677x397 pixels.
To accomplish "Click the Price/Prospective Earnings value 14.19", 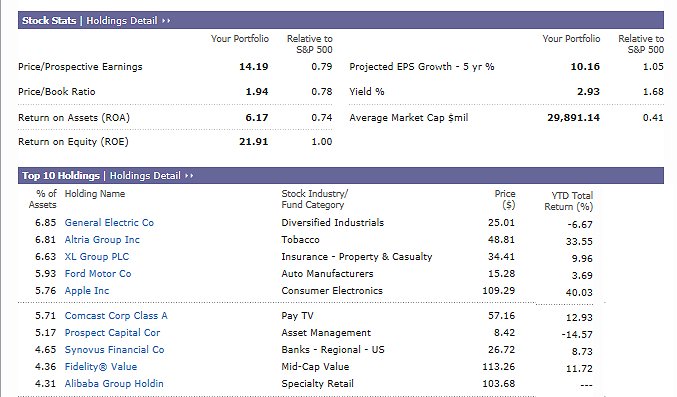I will click(254, 67).
